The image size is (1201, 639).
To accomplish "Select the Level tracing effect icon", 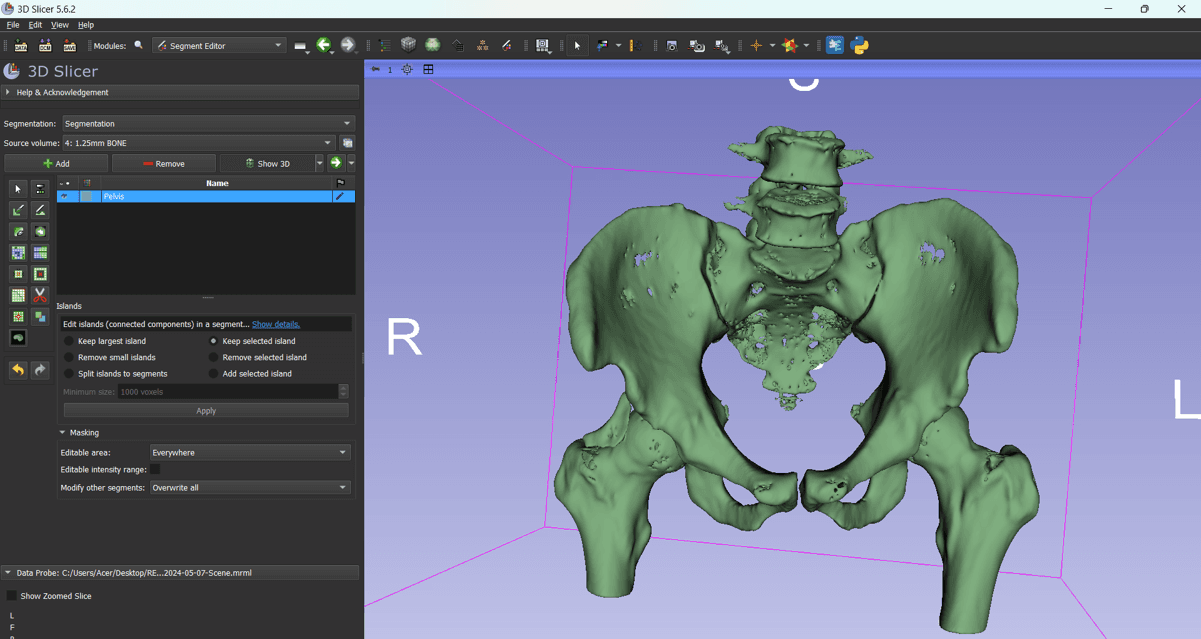I will 40,231.
